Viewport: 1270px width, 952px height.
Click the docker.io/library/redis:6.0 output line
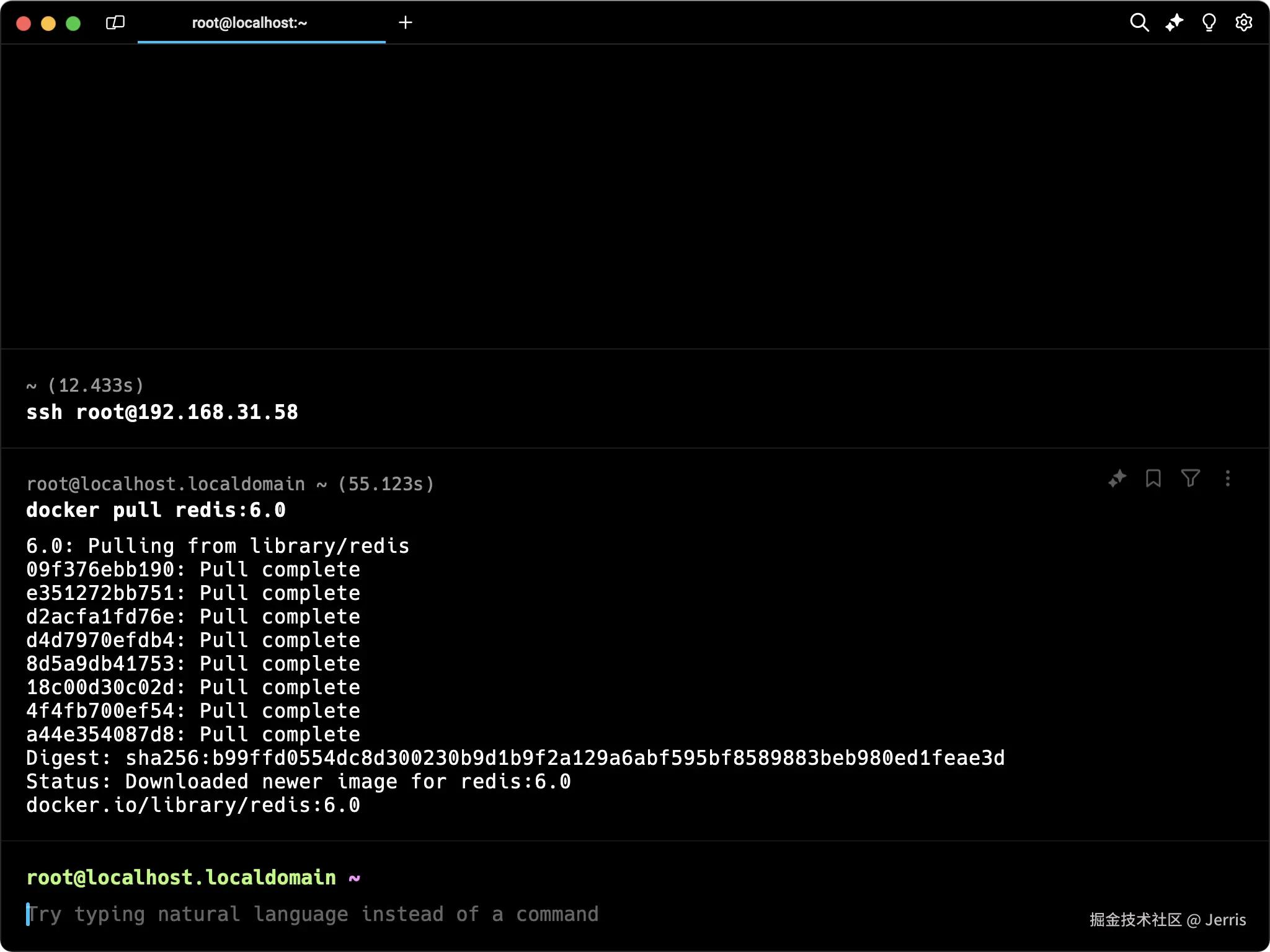point(193,805)
